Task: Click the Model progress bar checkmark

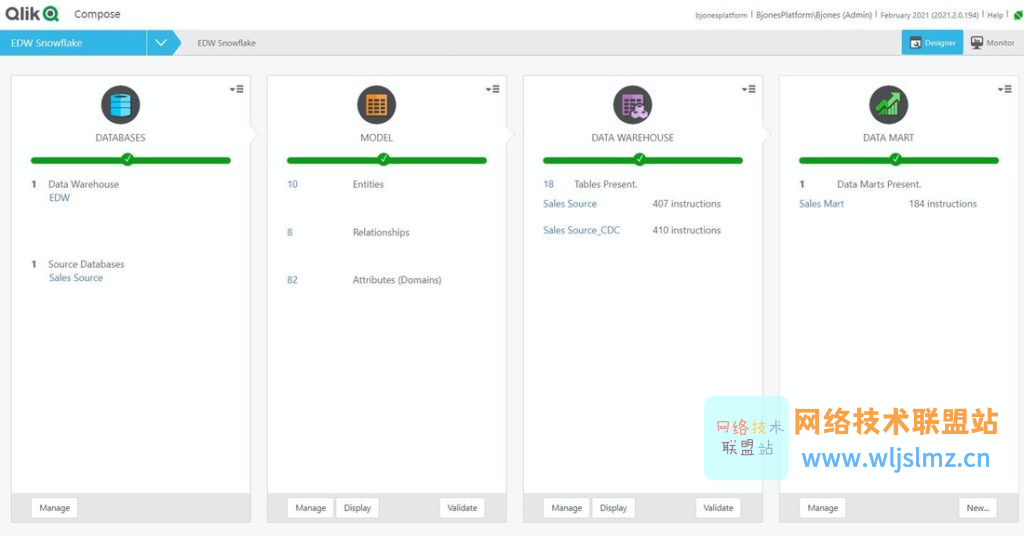Action: click(383, 159)
